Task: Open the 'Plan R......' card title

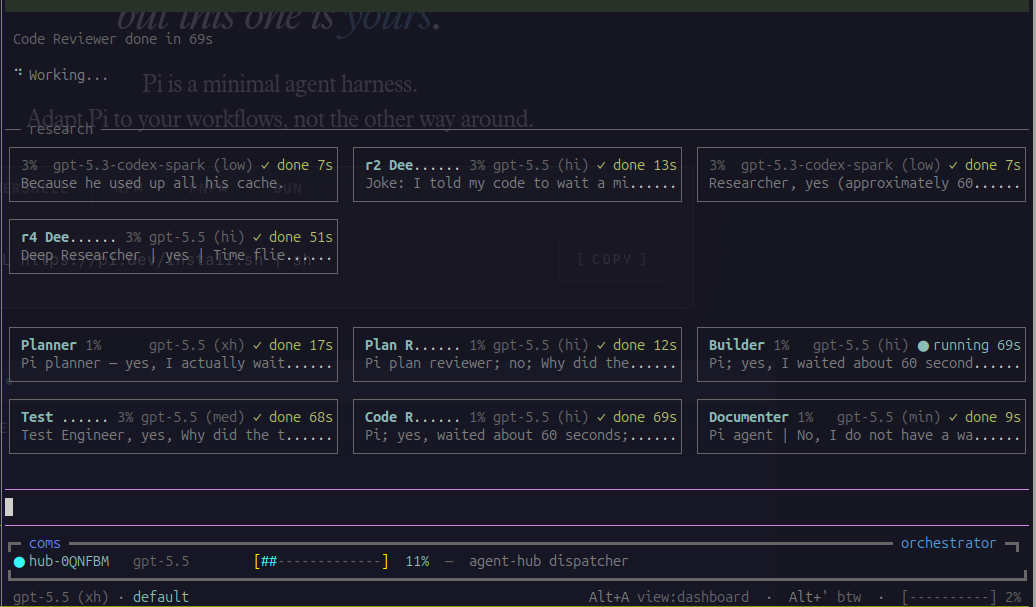Action: point(412,345)
